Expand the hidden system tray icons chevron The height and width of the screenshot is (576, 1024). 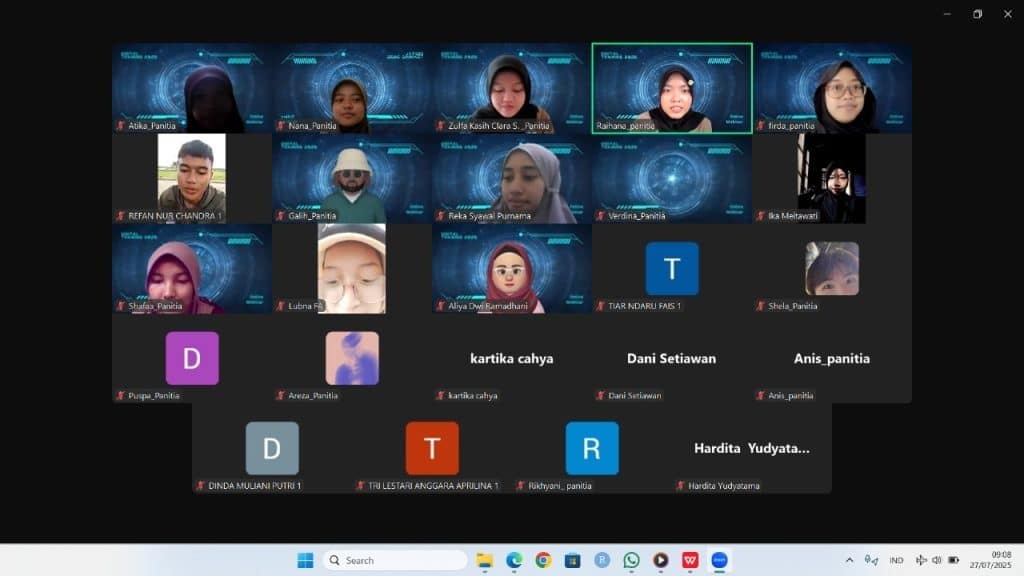point(849,560)
